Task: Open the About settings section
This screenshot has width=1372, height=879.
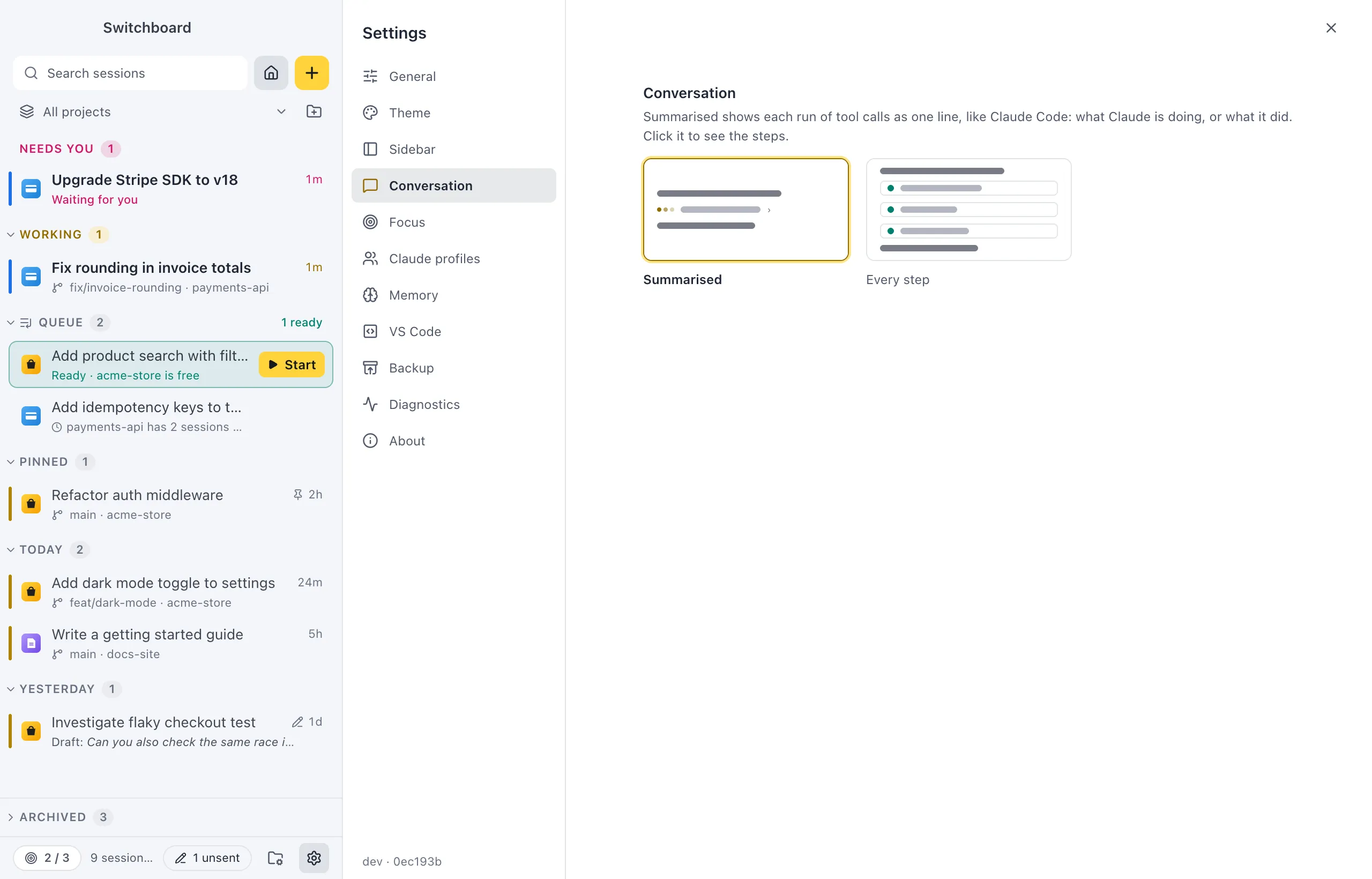Action: pyautogui.click(x=454, y=441)
